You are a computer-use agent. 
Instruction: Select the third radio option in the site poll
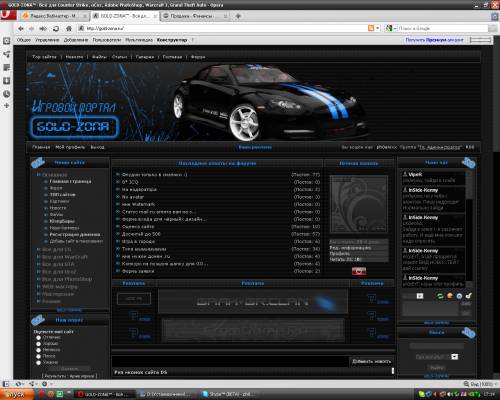coord(38,350)
